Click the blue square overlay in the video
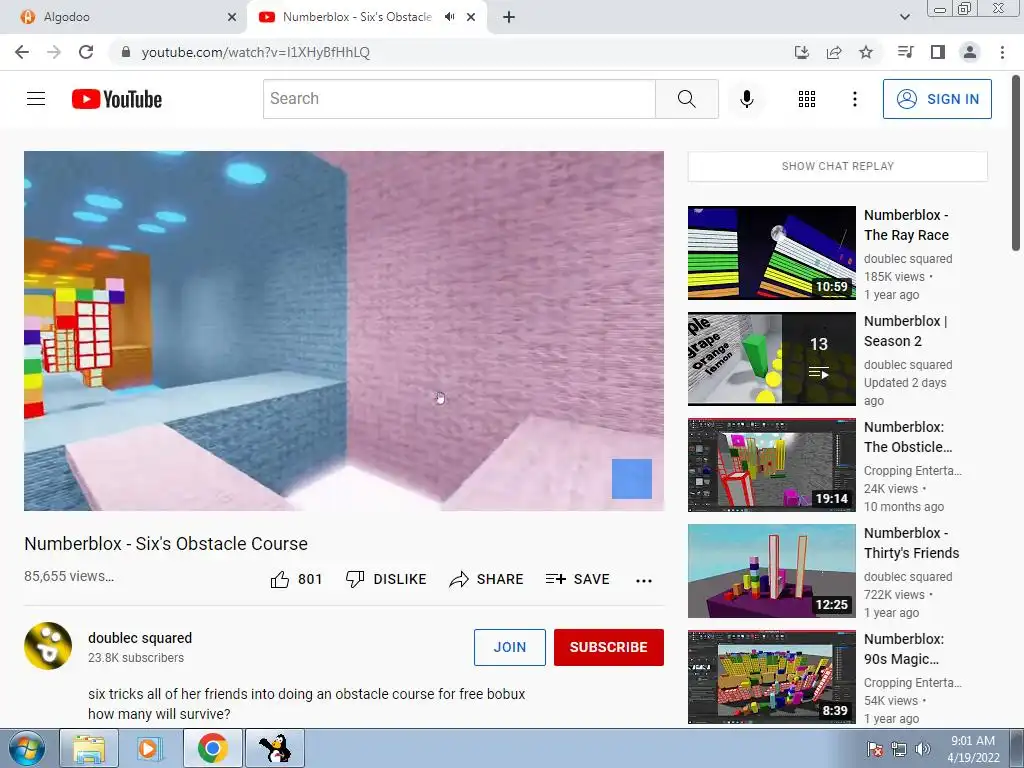The width and height of the screenshot is (1024, 768). click(x=632, y=479)
